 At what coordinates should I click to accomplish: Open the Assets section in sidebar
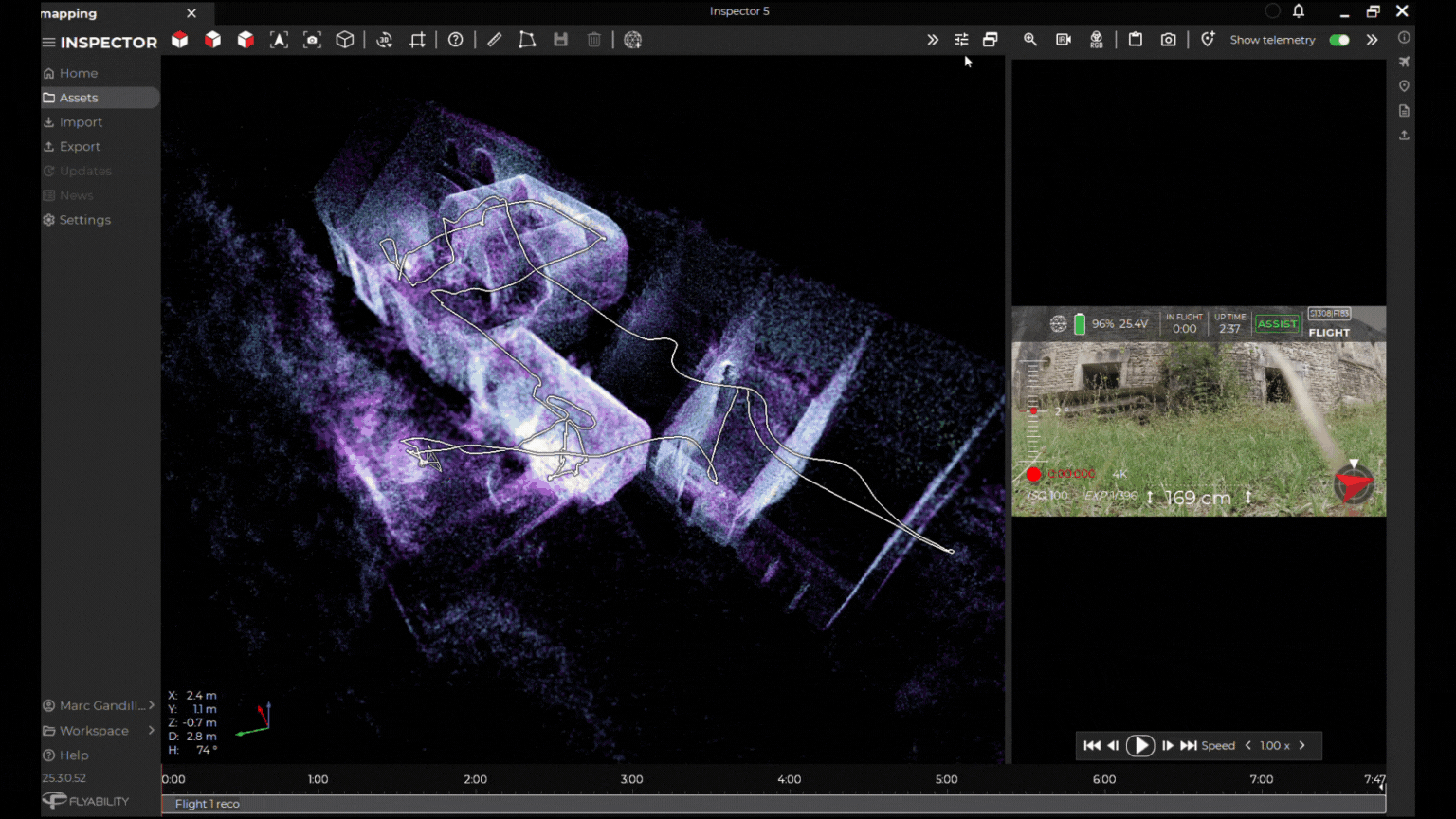79,98
